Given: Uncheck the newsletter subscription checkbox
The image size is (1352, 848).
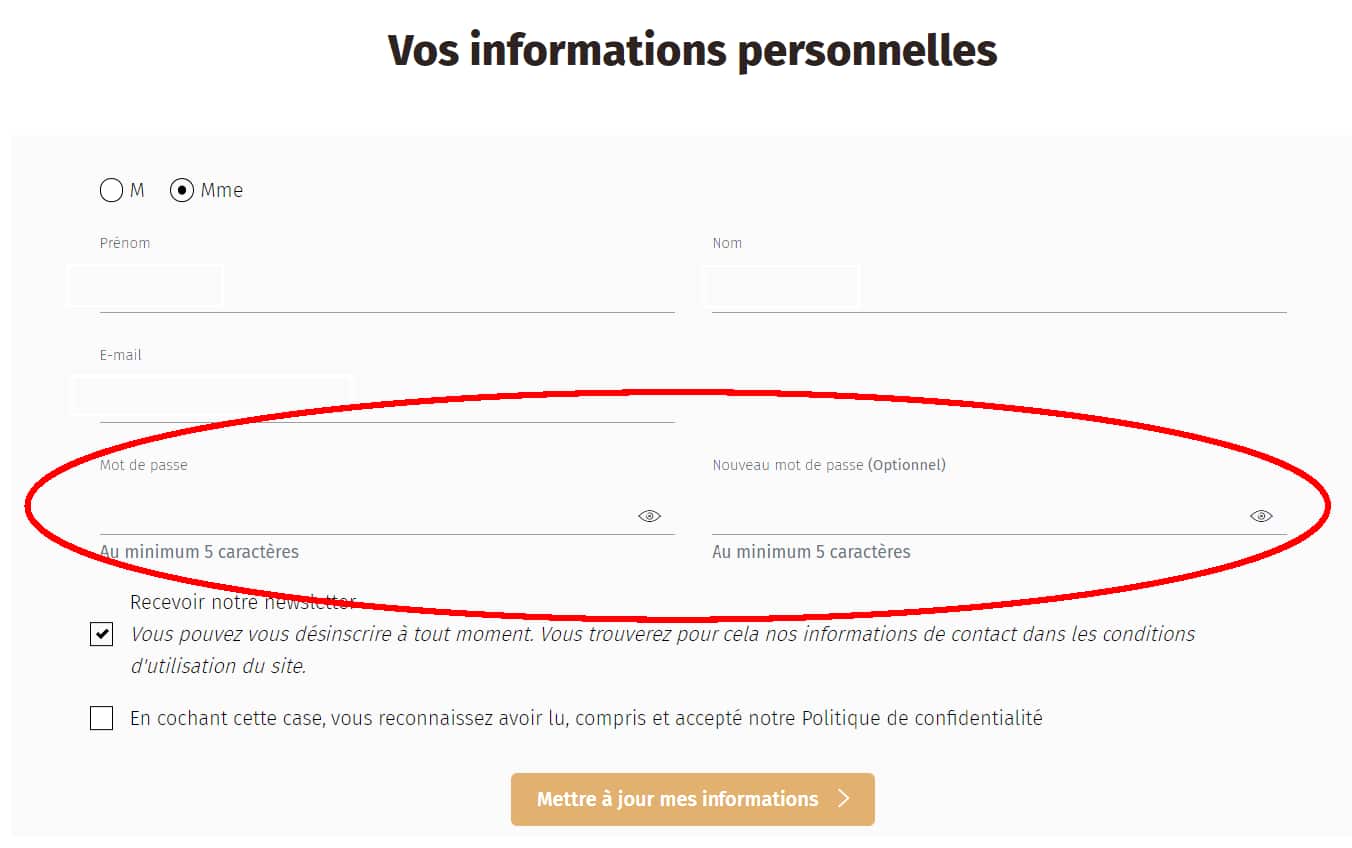Looking at the screenshot, I should (101, 634).
